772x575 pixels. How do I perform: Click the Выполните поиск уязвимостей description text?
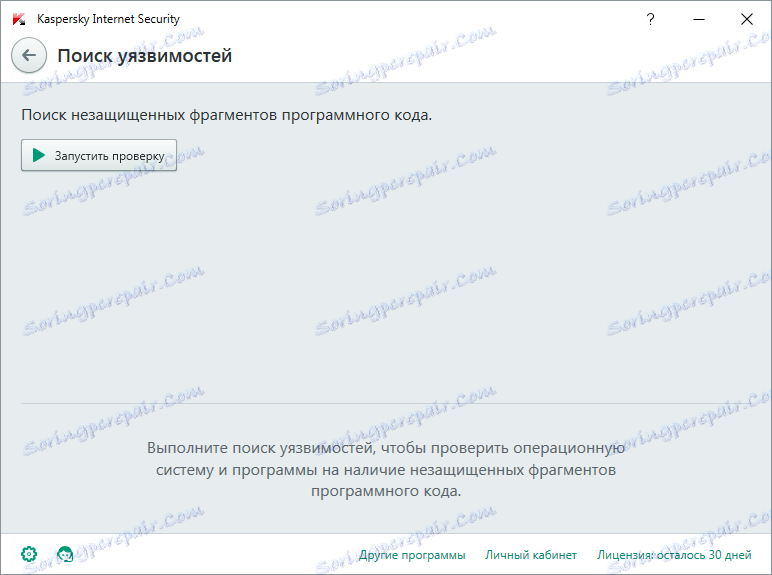pyautogui.click(x=386, y=469)
